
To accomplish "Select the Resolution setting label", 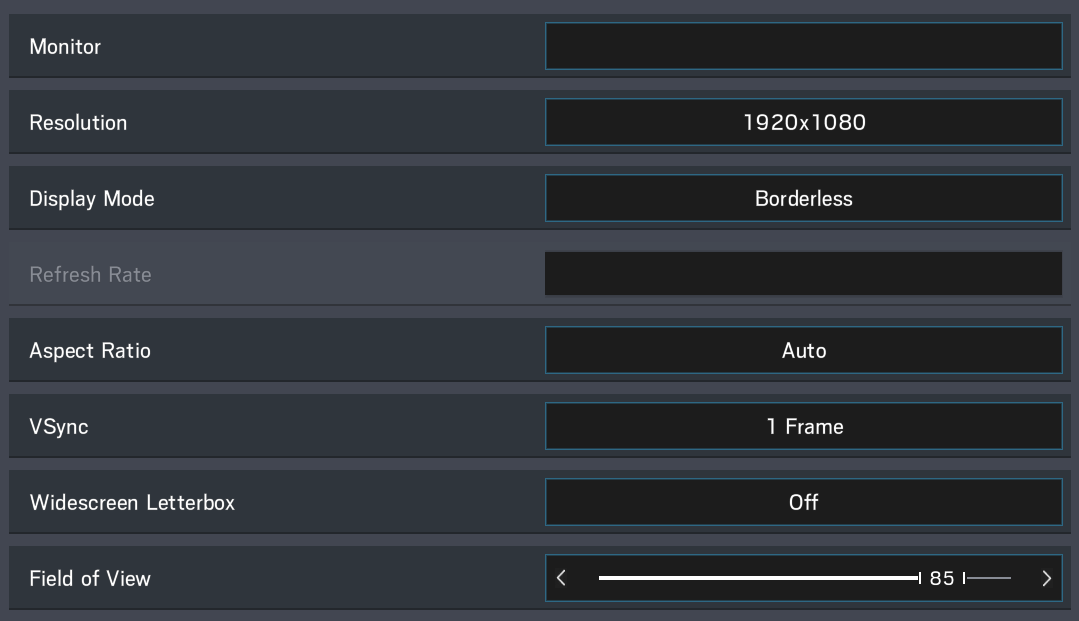I will point(78,123).
